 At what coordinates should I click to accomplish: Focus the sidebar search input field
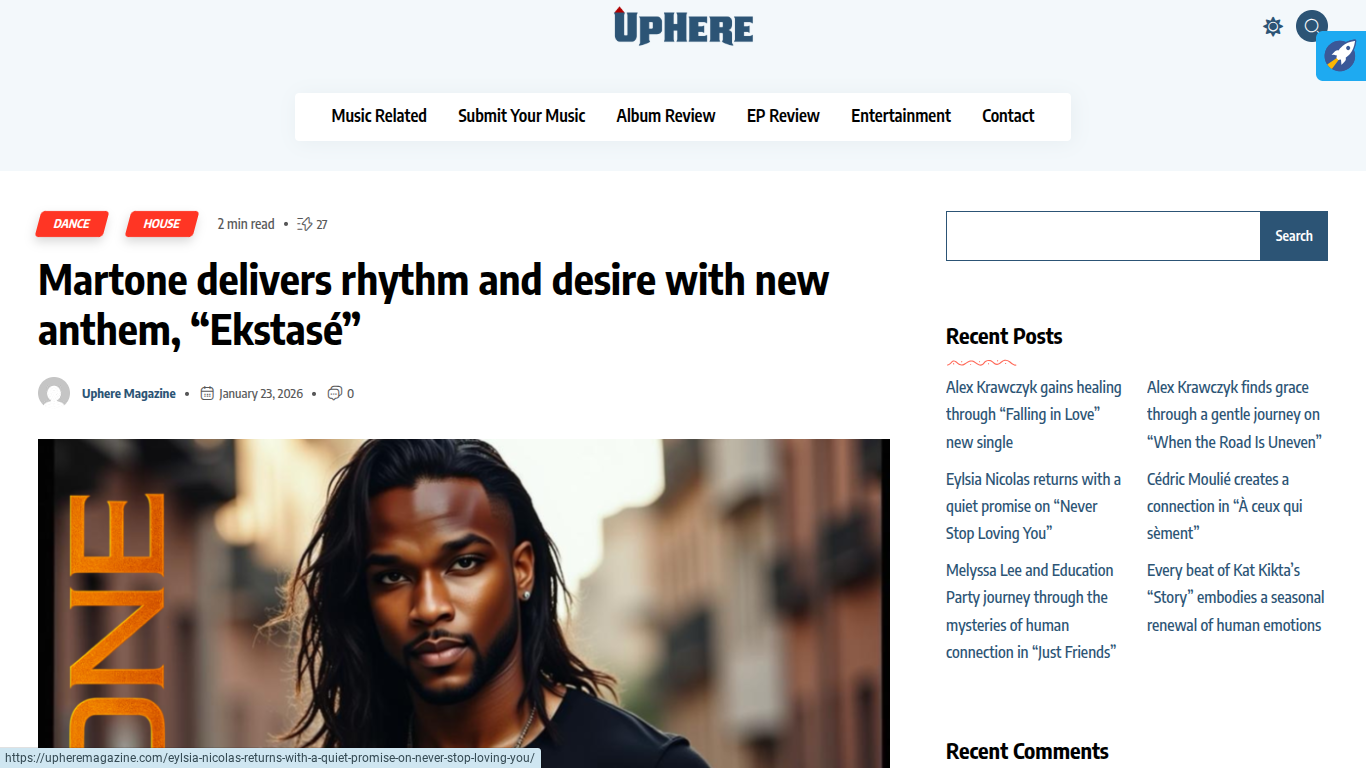click(1103, 236)
